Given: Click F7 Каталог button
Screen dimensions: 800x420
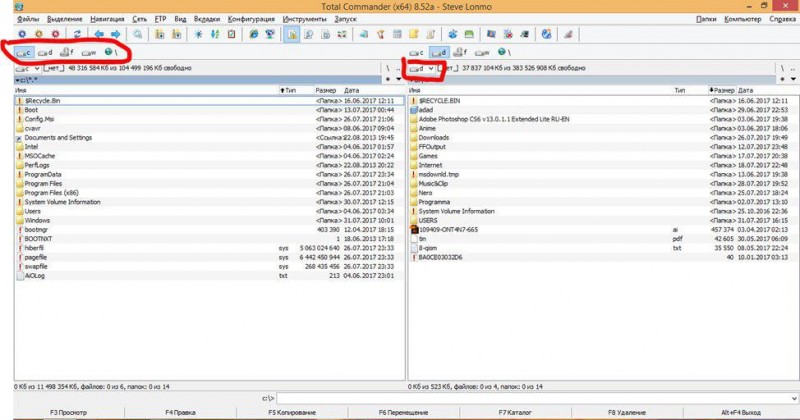Looking at the screenshot, I should pyautogui.click(x=515, y=412).
